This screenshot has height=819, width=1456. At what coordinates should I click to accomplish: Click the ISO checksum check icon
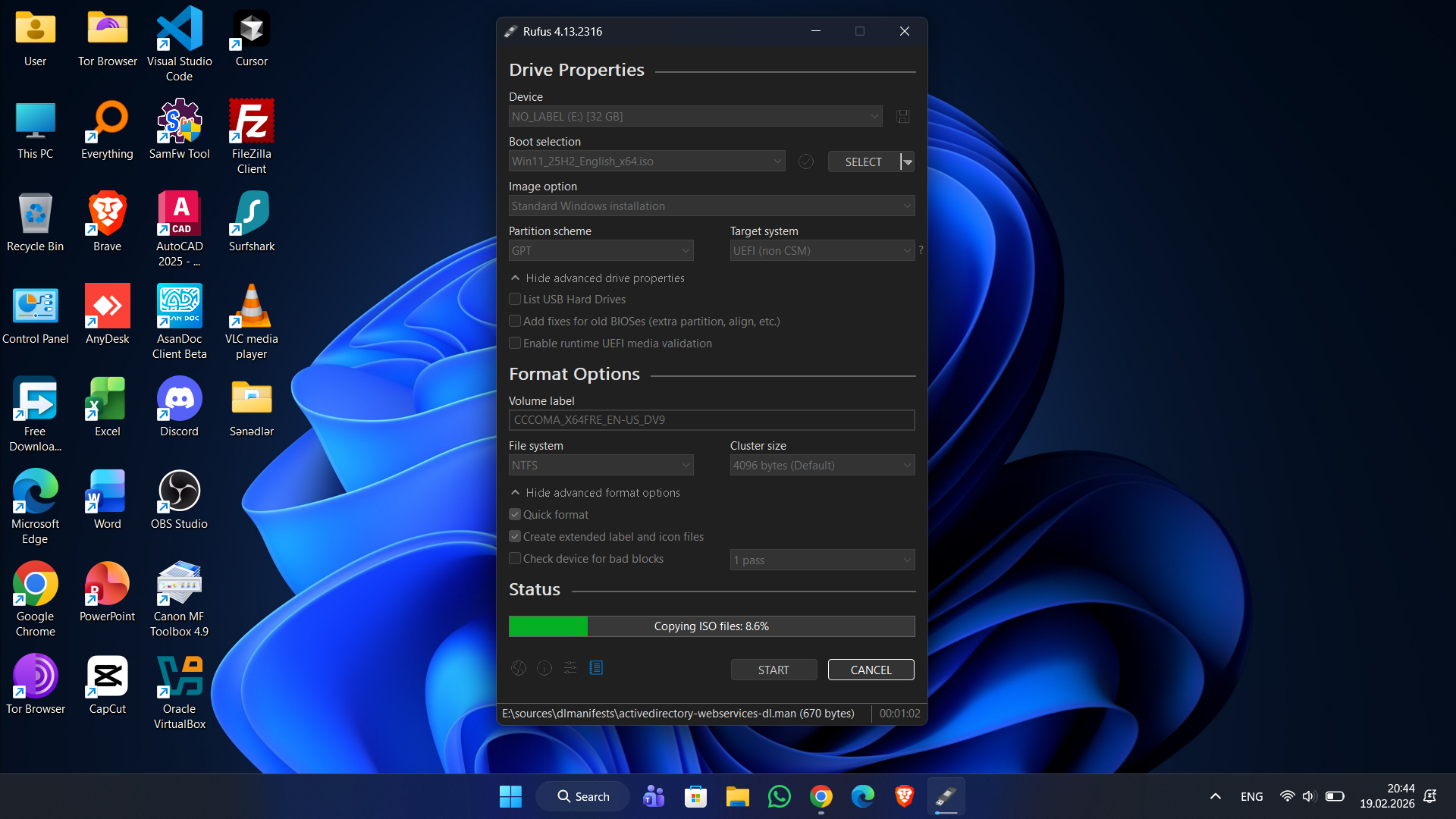tap(806, 162)
